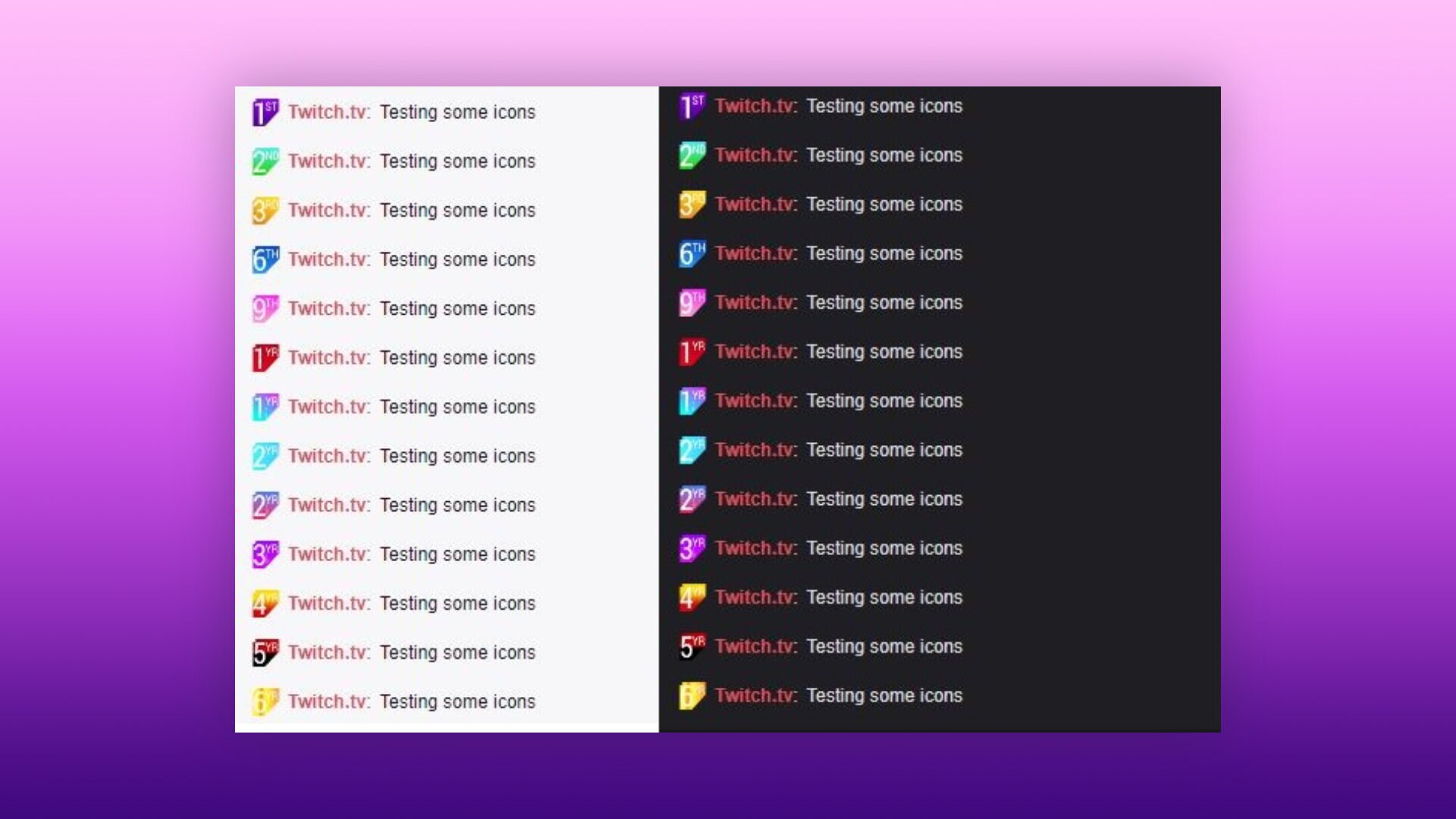This screenshot has width=1456, height=819.
Task: Select the purple 1ST badge on light theme
Action: tap(265, 111)
